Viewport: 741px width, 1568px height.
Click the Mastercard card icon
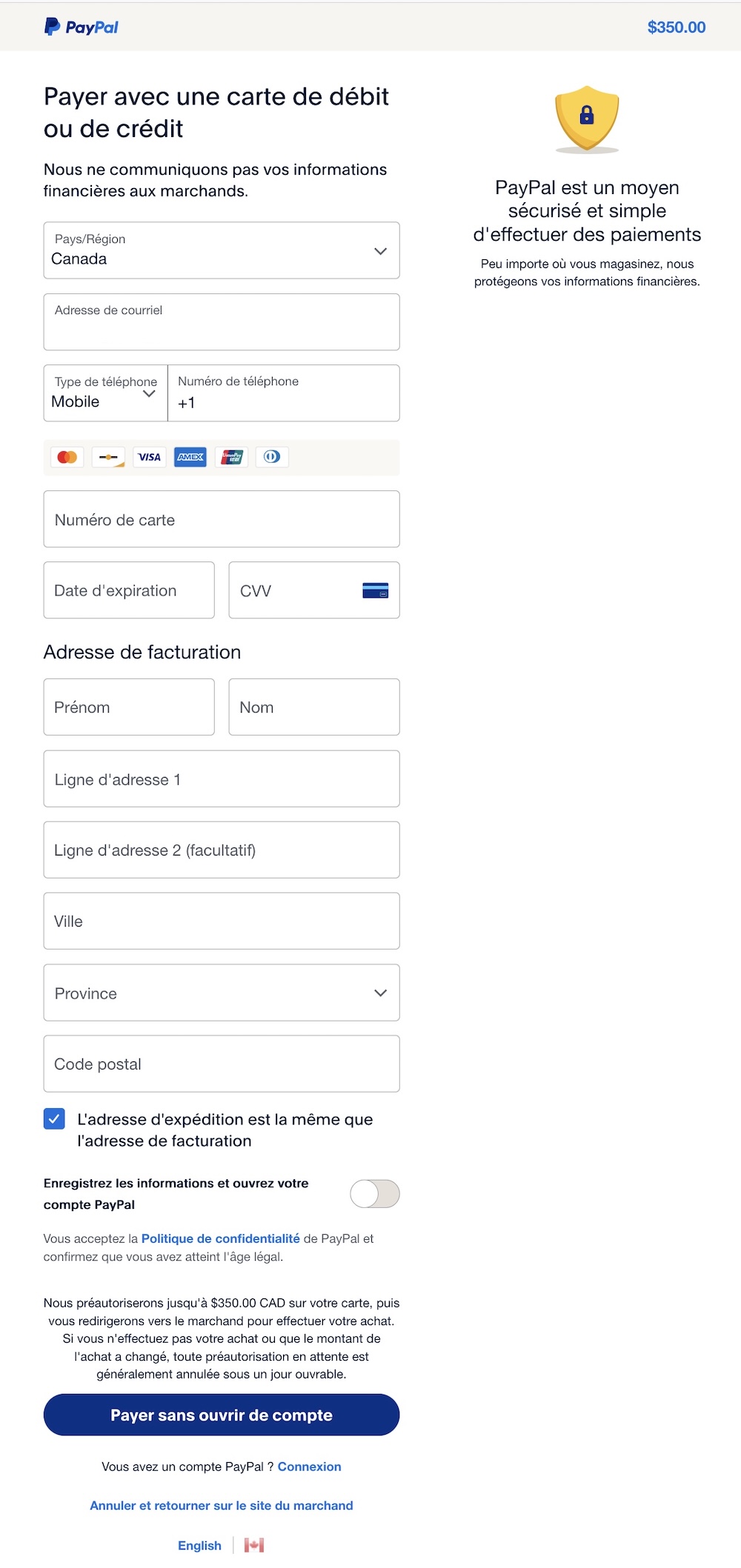coord(67,457)
